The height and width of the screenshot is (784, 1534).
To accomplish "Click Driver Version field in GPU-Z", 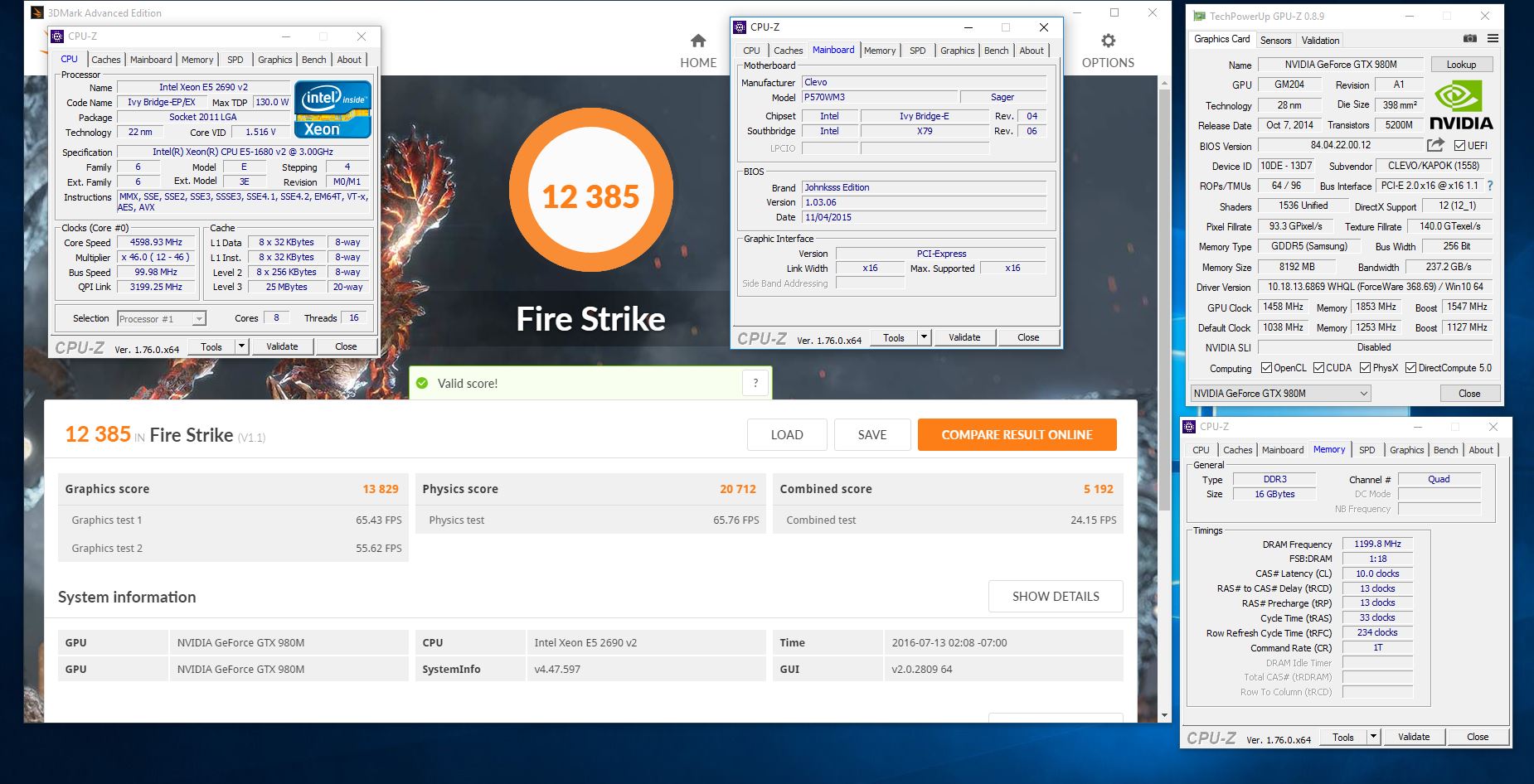I will 1376,287.
